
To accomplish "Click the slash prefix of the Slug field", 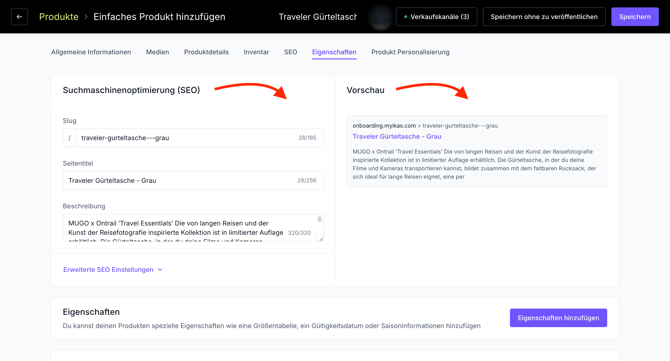I will coord(70,138).
